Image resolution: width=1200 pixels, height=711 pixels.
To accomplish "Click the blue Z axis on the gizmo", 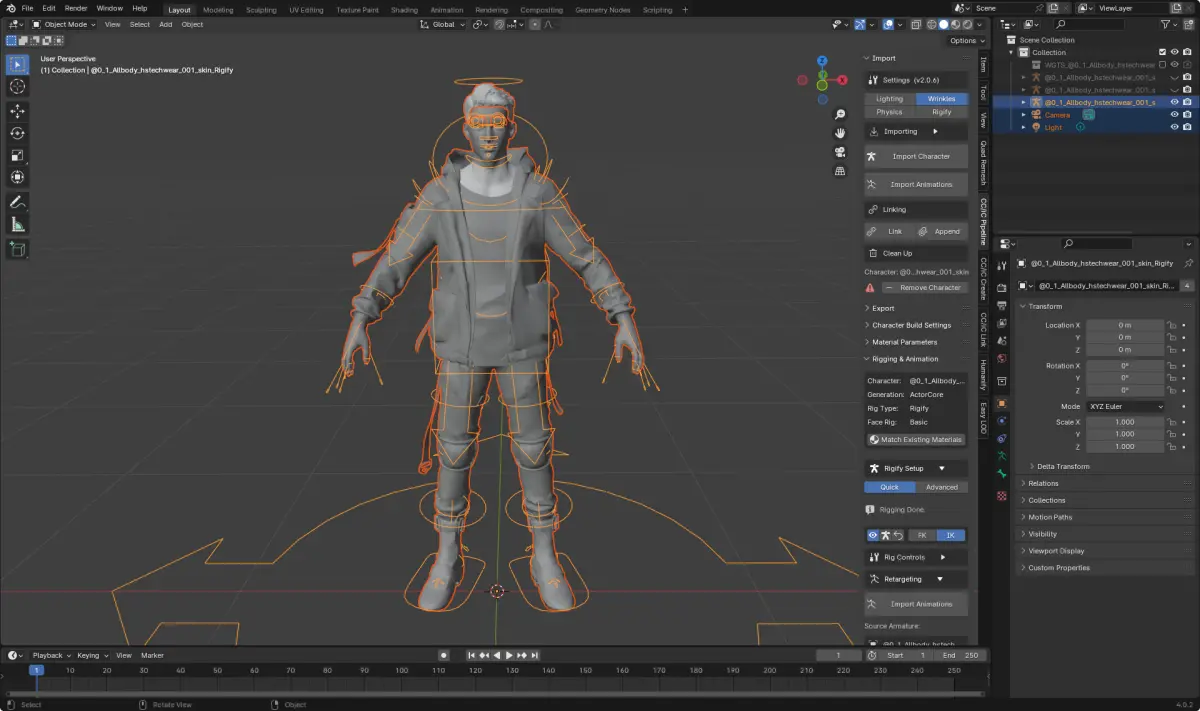I will 821,61.
